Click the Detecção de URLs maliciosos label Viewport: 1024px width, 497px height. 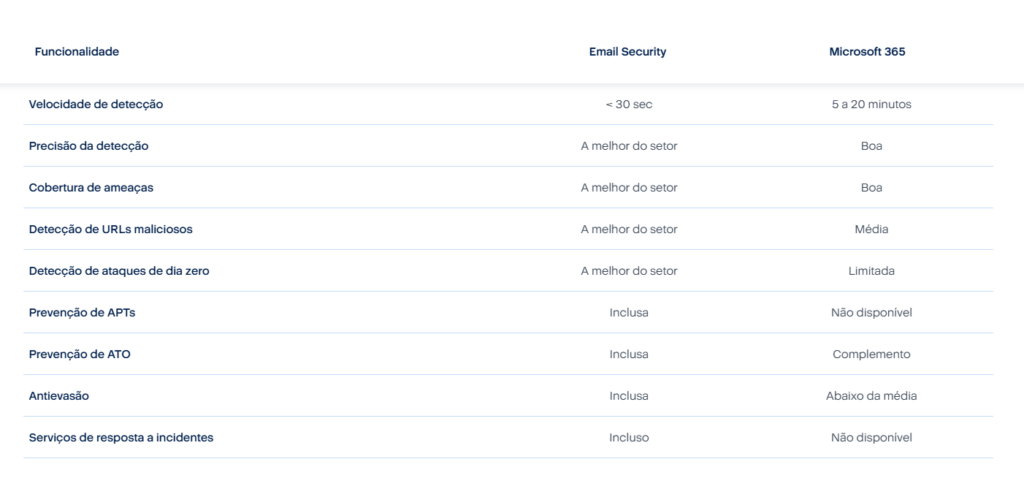[x=111, y=229]
